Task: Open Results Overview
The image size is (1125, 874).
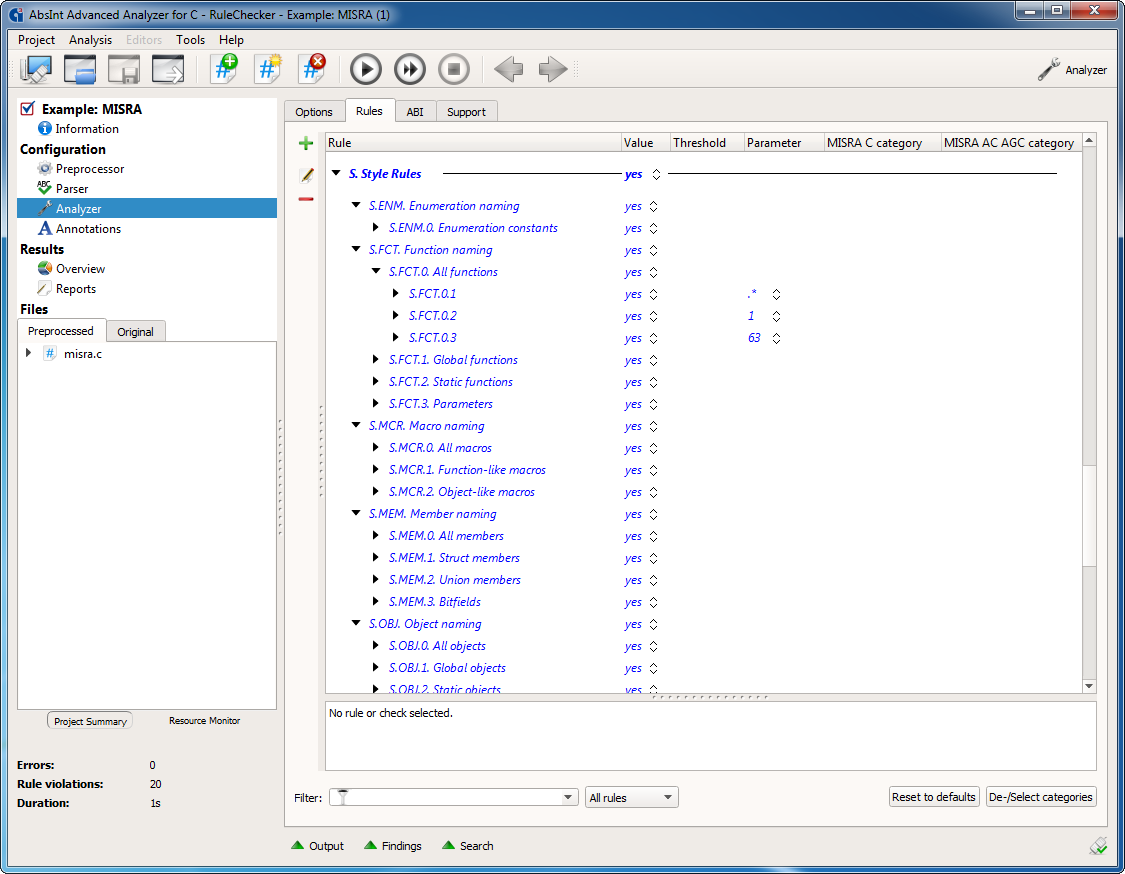Action: (80, 268)
